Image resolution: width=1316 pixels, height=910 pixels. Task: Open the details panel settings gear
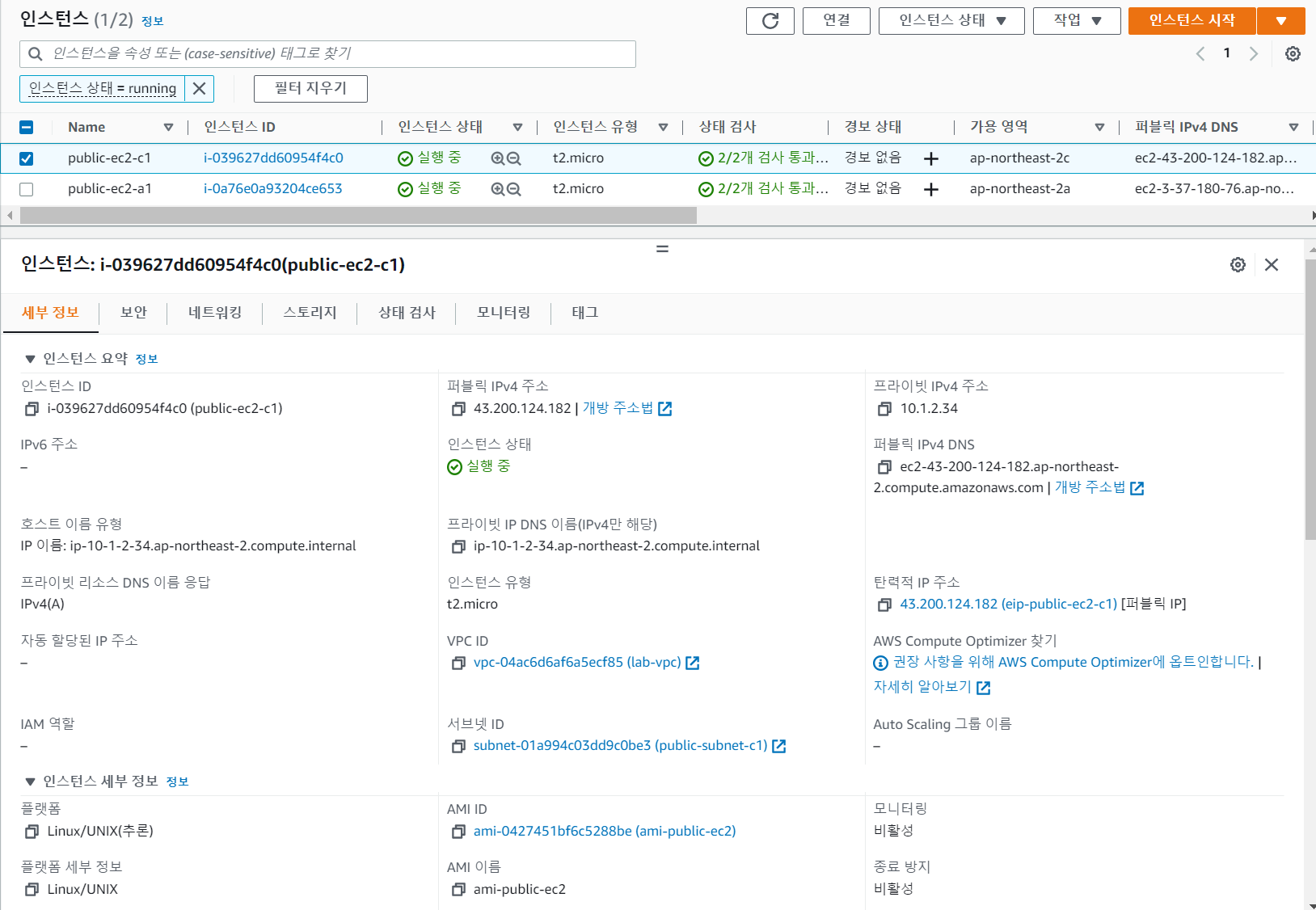(1238, 264)
